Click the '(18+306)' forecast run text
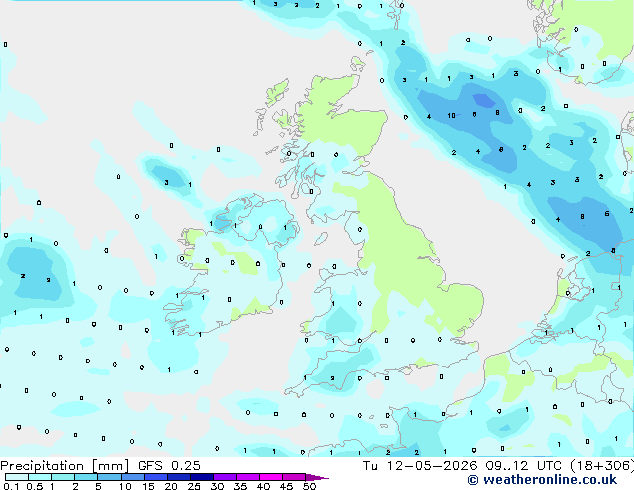 602,466
